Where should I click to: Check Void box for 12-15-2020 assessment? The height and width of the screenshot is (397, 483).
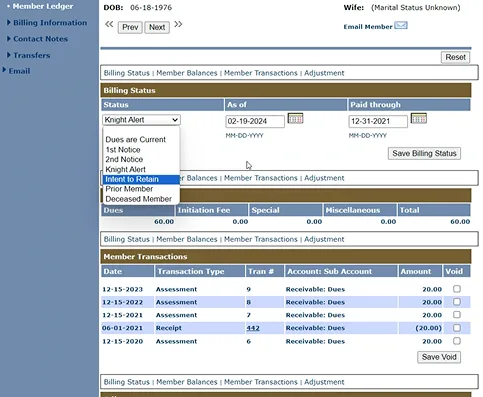point(457,341)
